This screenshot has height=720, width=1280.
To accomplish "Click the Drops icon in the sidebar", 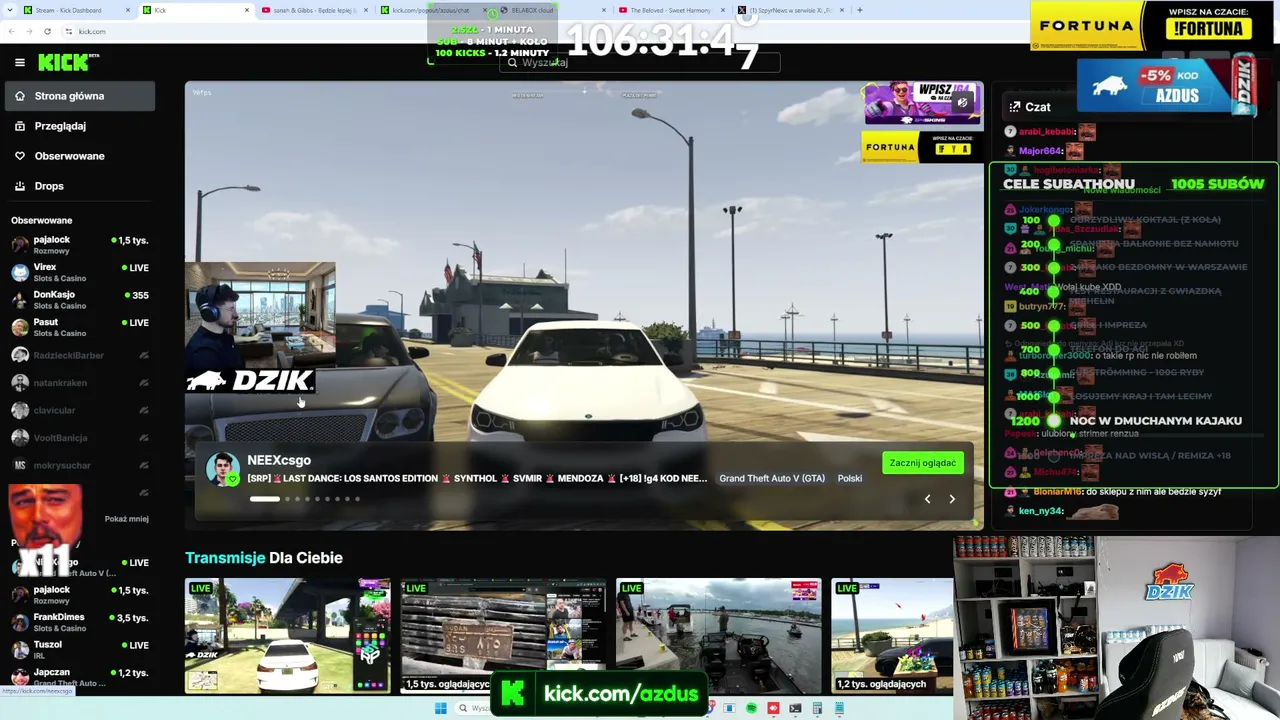I will [x=20, y=186].
